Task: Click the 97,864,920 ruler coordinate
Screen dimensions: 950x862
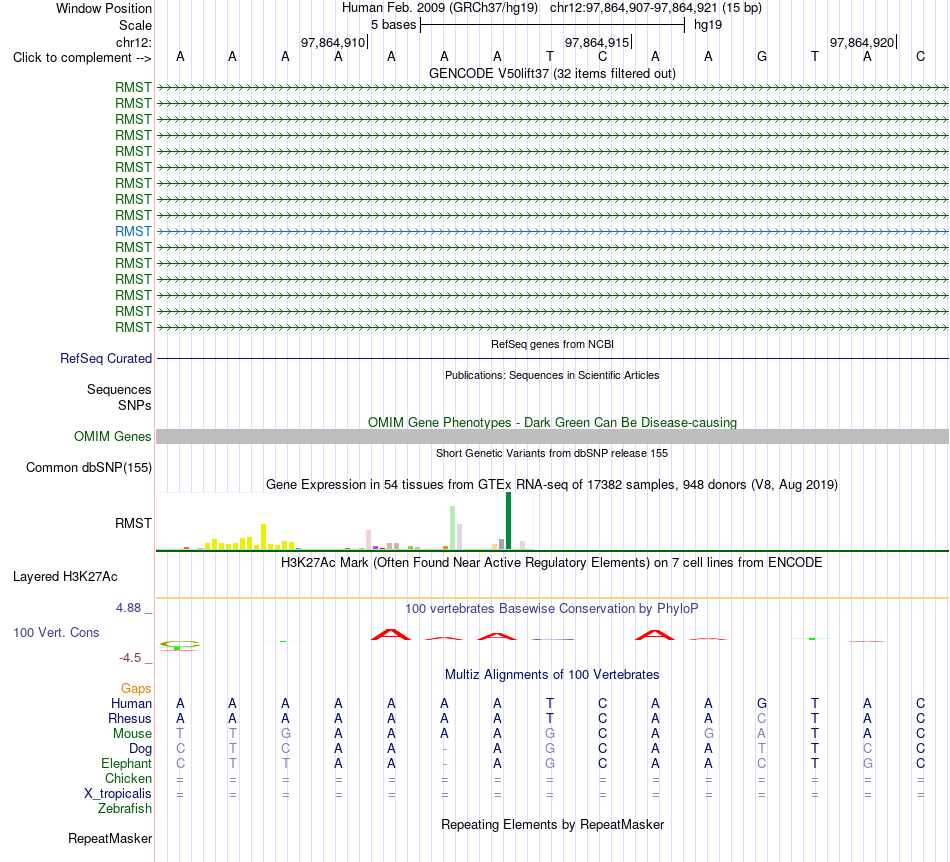Action: (x=862, y=42)
